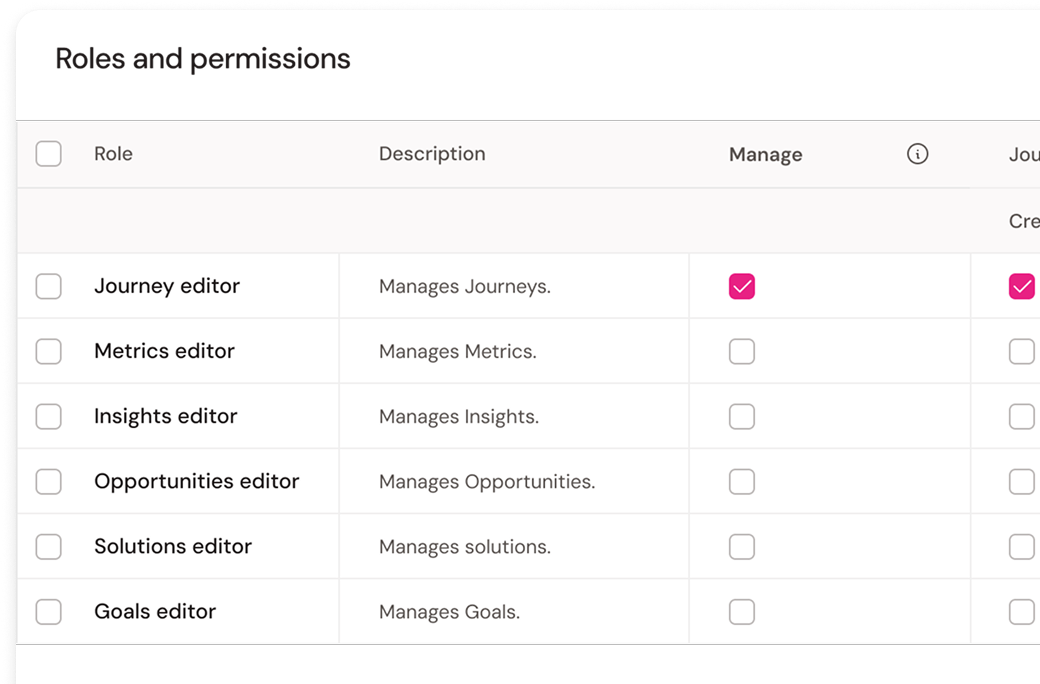Check the Metrics editor checkbox in the last column
The image size is (1040, 684).
1021,352
